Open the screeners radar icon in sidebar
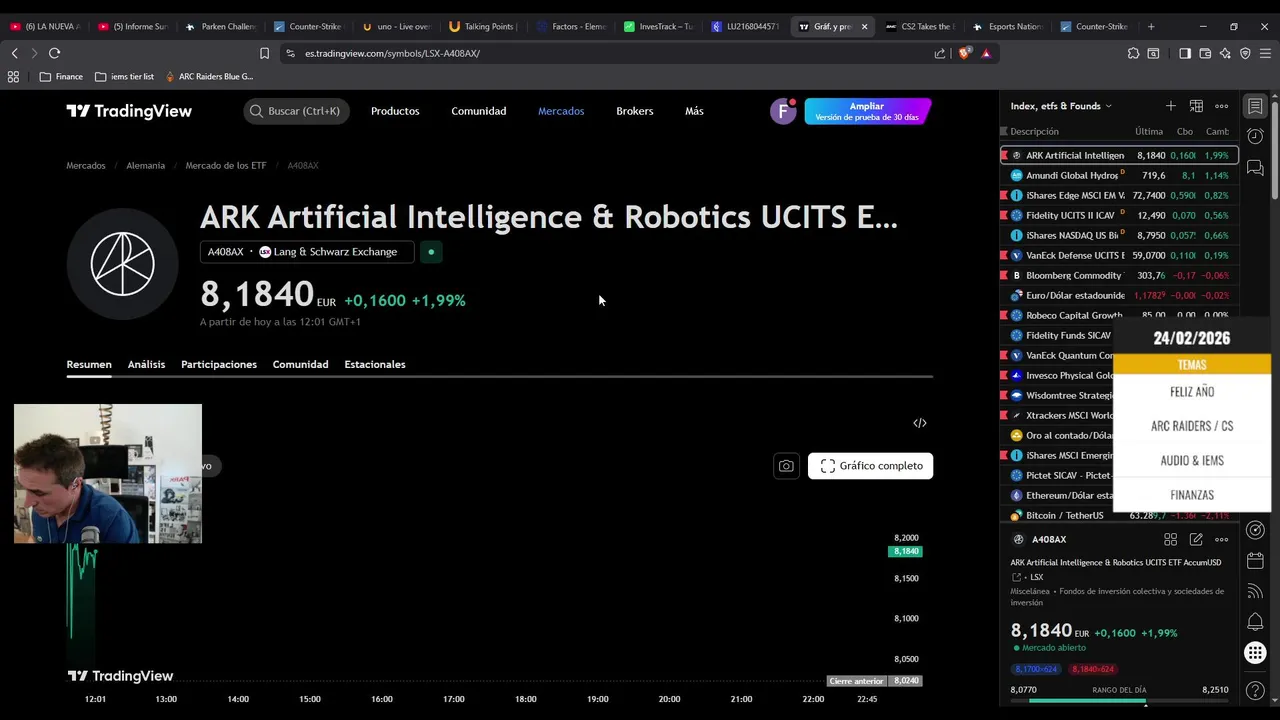 pos(1255,530)
